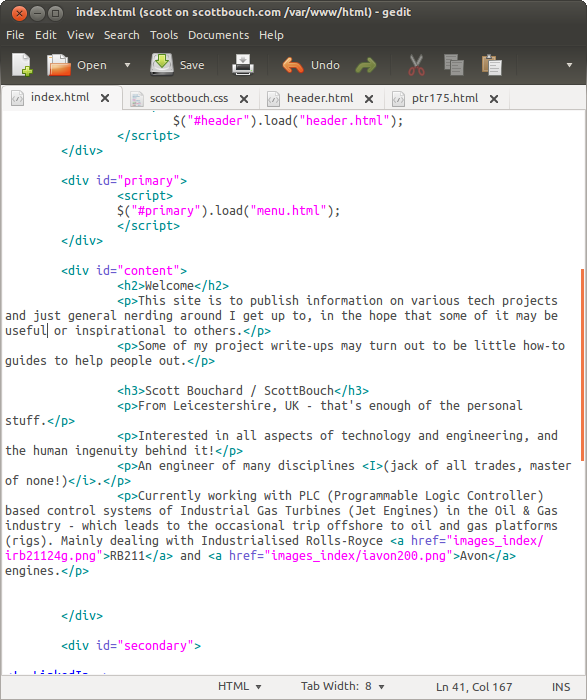Click the scottbouch.css tab file icon
The image size is (587, 700).
point(137,99)
